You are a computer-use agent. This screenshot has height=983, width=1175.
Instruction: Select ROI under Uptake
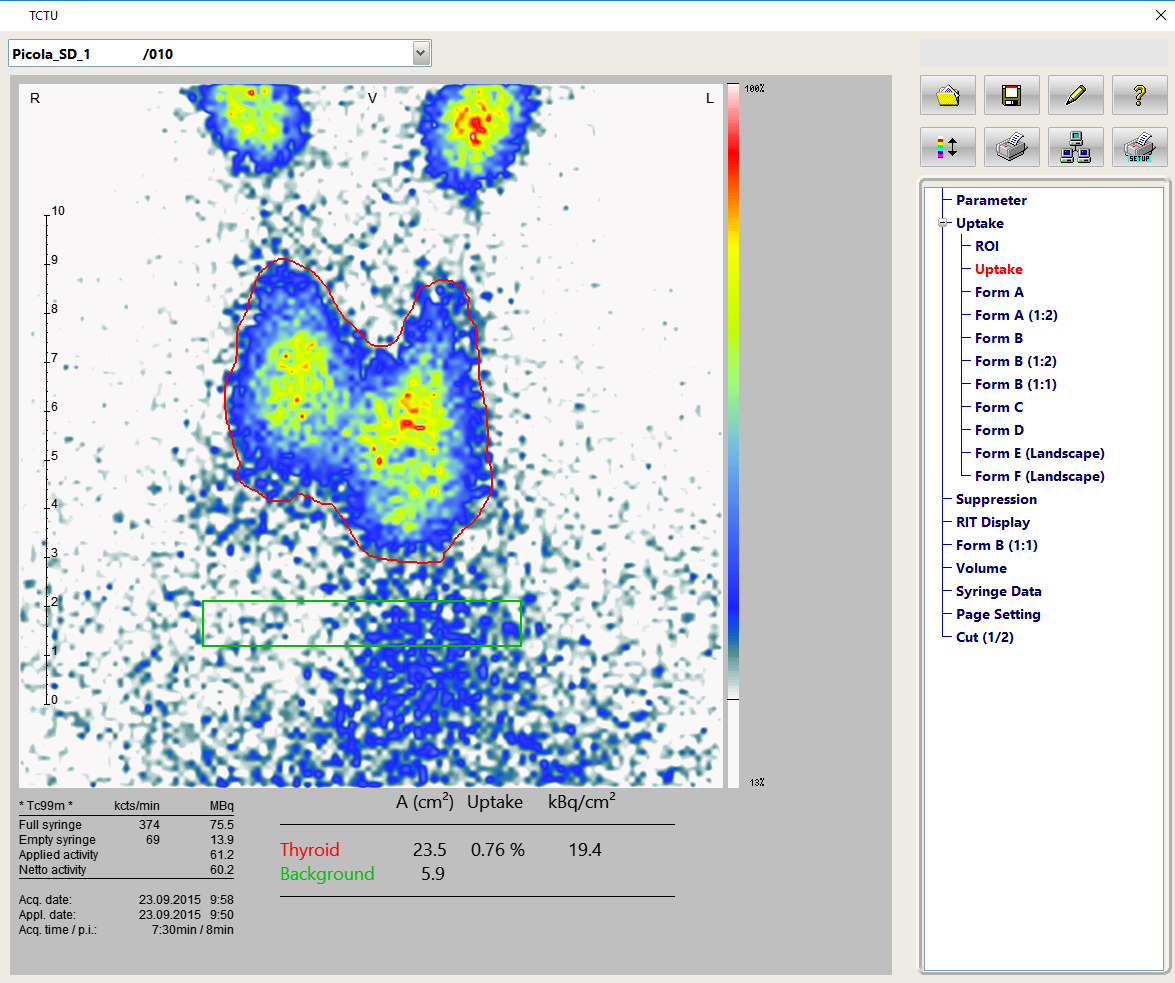click(986, 246)
